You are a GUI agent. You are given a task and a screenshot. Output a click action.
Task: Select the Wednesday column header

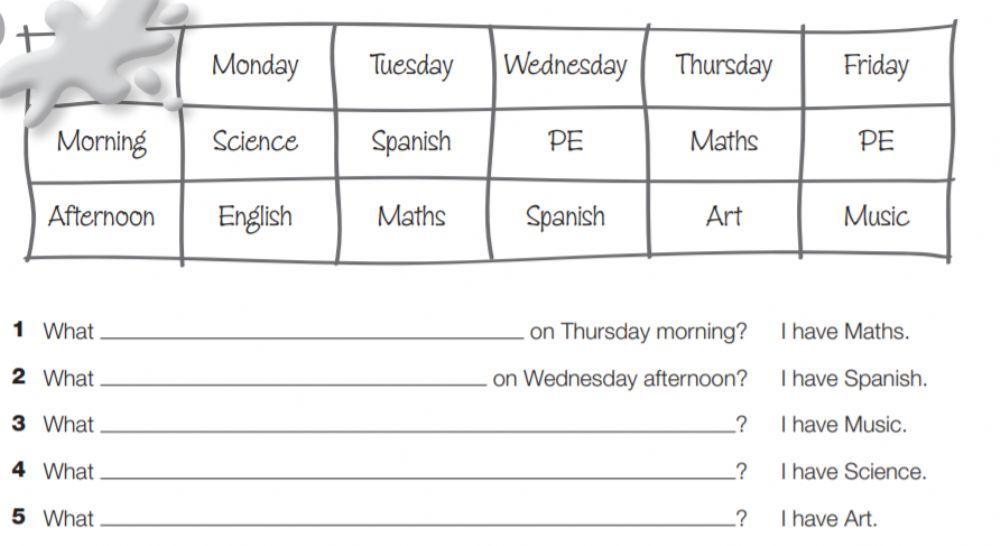tap(565, 66)
